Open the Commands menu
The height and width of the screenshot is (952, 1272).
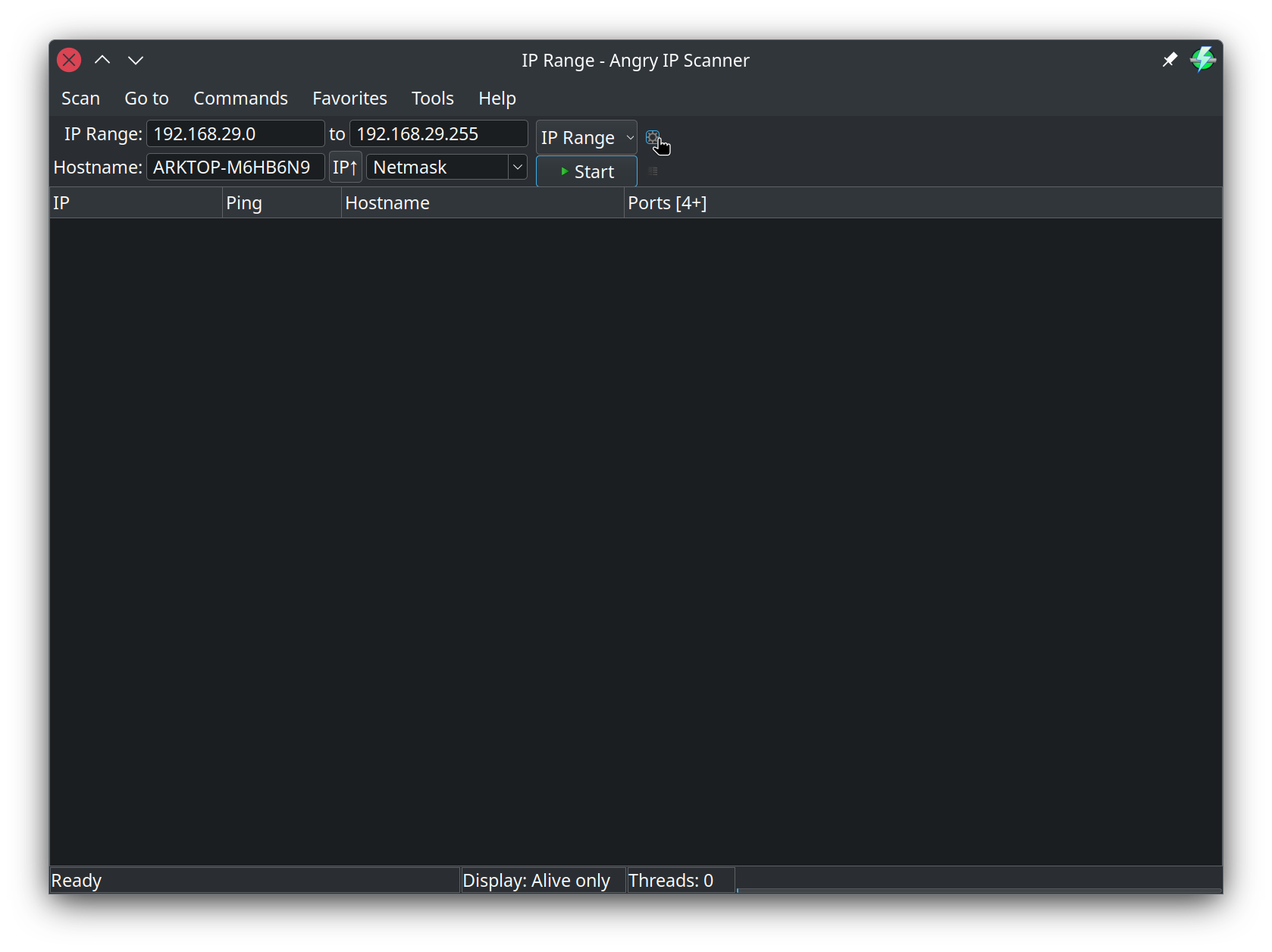[x=240, y=99]
